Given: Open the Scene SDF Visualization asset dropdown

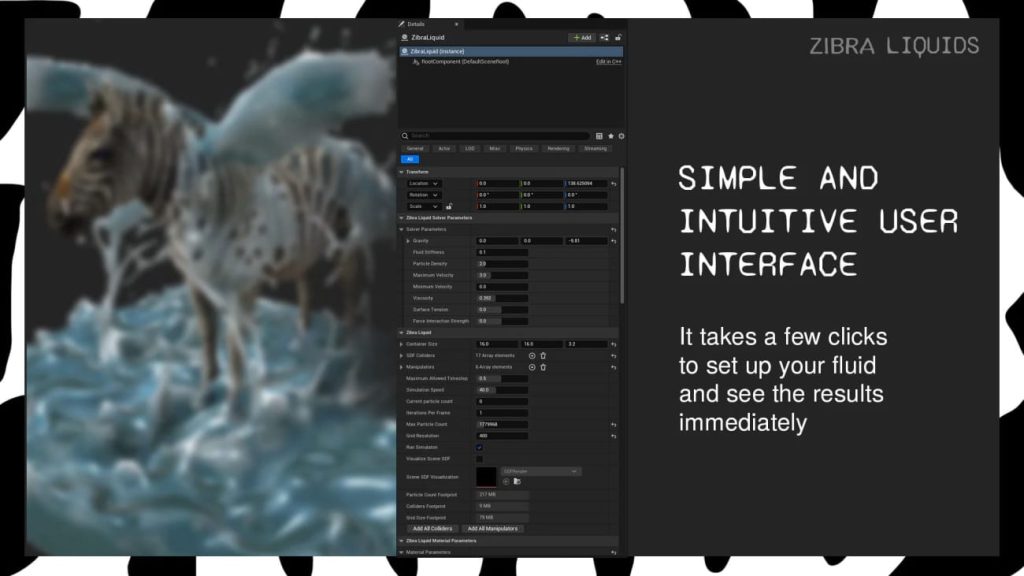Looking at the screenshot, I should click(x=540, y=472).
